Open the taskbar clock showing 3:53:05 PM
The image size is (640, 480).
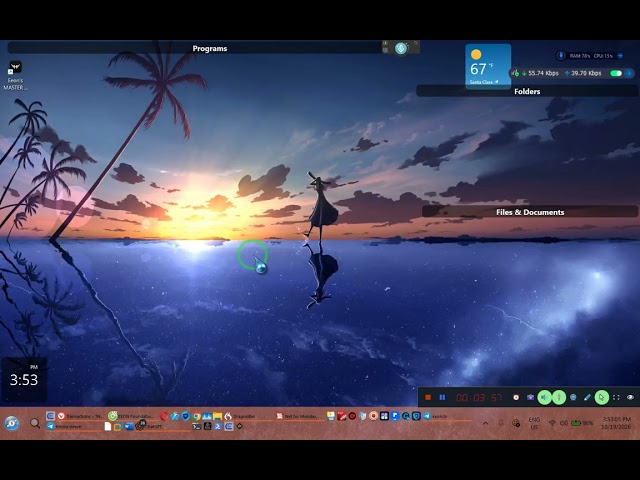coord(616,423)
